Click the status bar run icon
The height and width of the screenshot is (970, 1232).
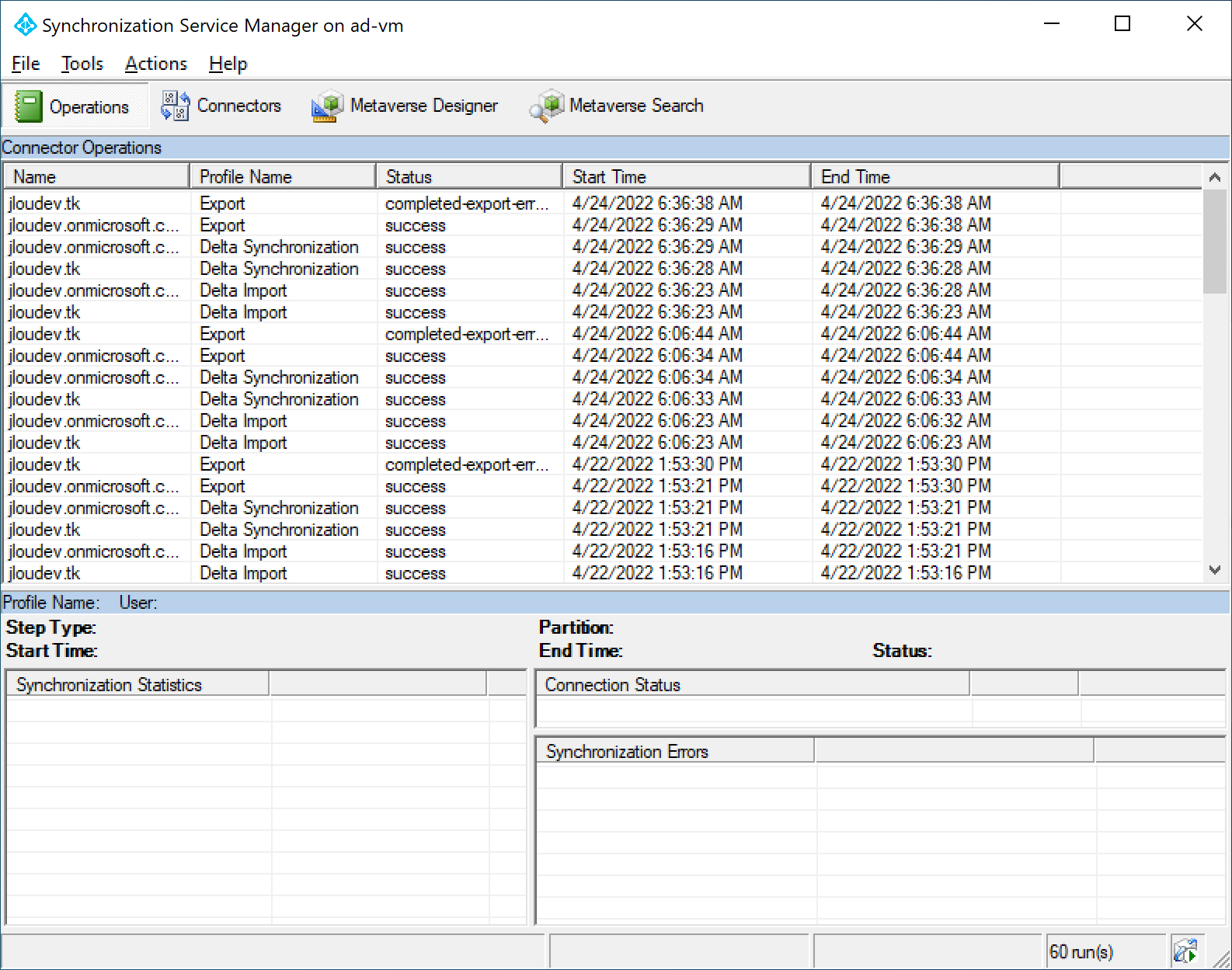click(1186, 951)
